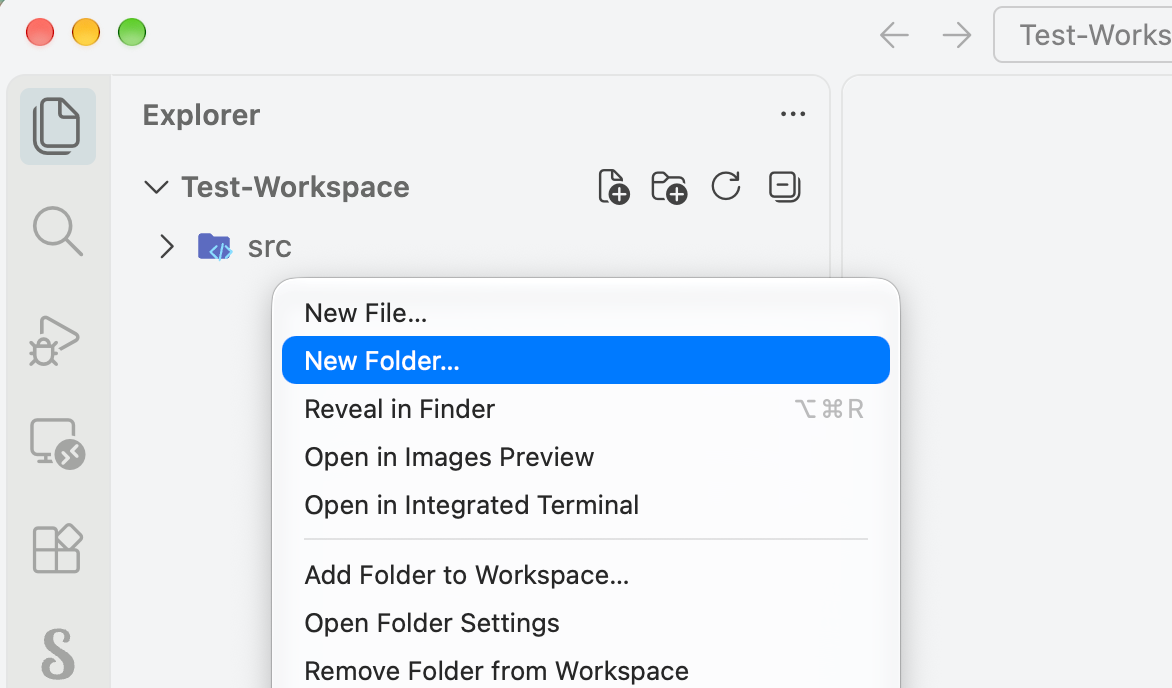The image size is (1172, 688).
Task: Select Open in Images Preview
Action: tap(586, 456)
